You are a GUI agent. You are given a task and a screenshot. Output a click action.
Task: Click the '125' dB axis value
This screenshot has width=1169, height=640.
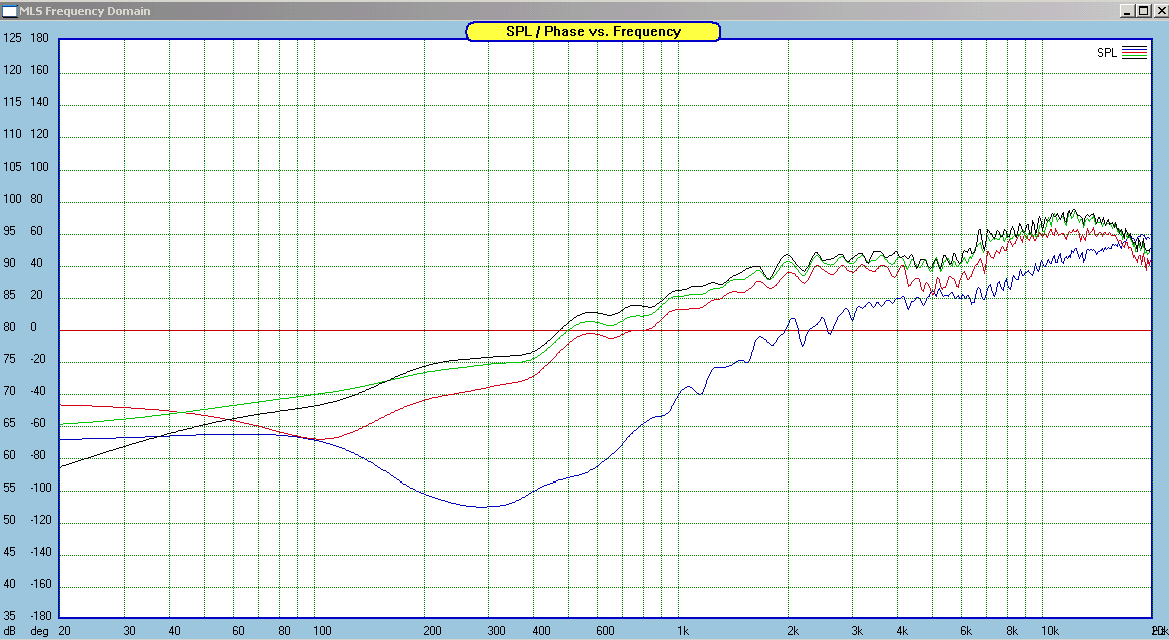(x=12, y=38)
